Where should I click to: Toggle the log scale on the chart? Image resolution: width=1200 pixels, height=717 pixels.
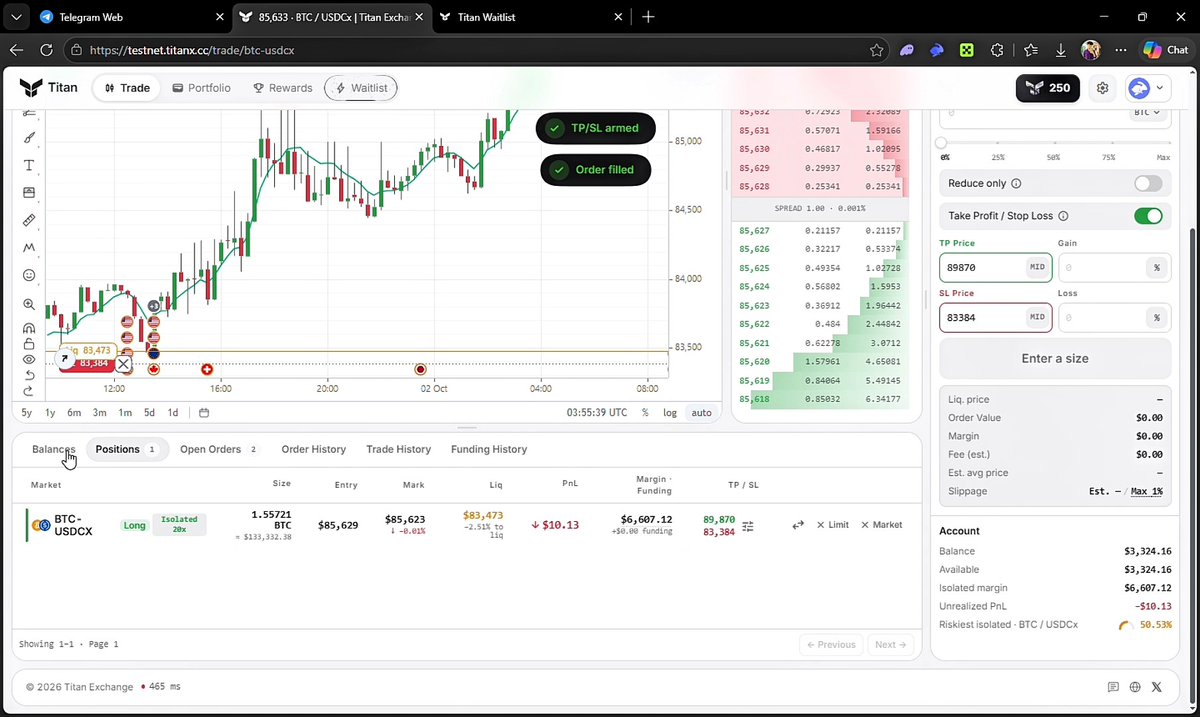(x=669, y=413)
